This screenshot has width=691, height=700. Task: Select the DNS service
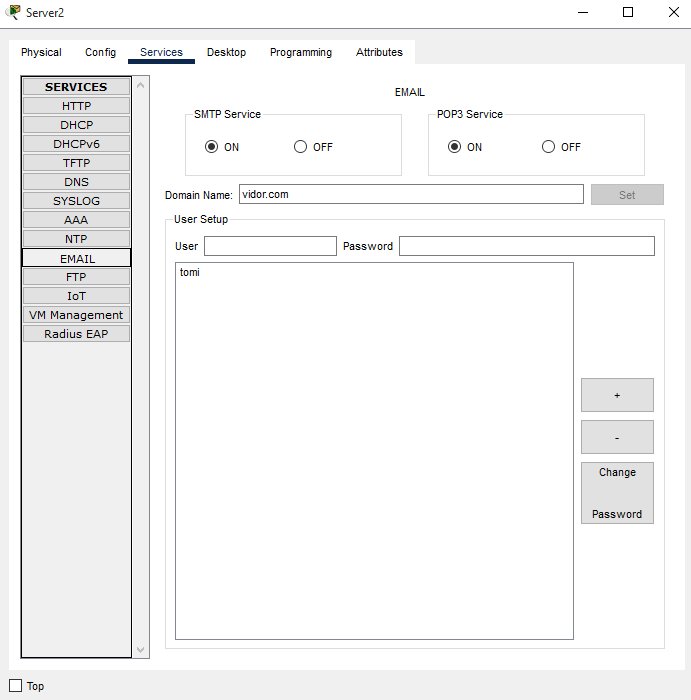[76, 182]
